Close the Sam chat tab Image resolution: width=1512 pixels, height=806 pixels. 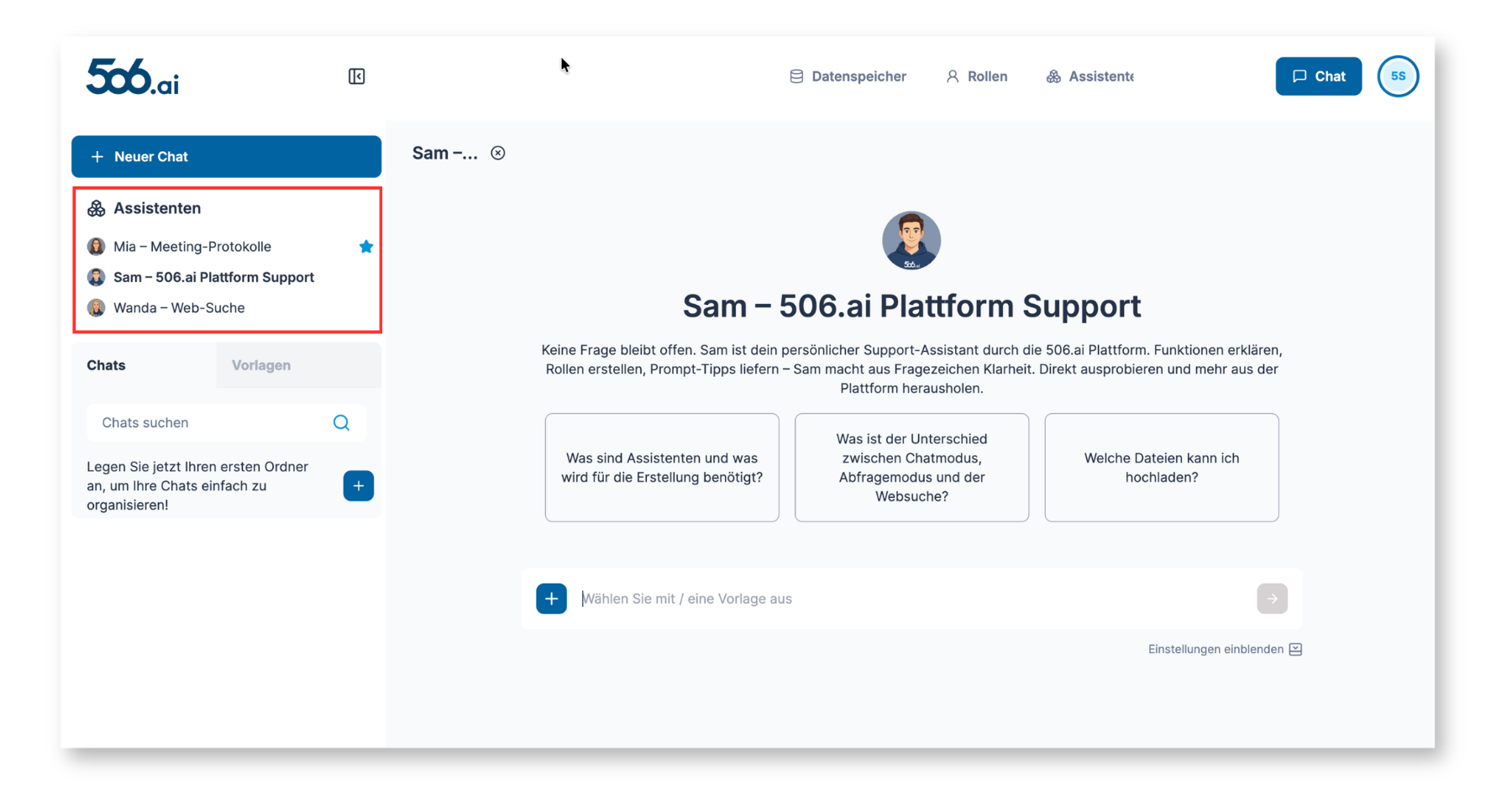(x=498, y=153)
